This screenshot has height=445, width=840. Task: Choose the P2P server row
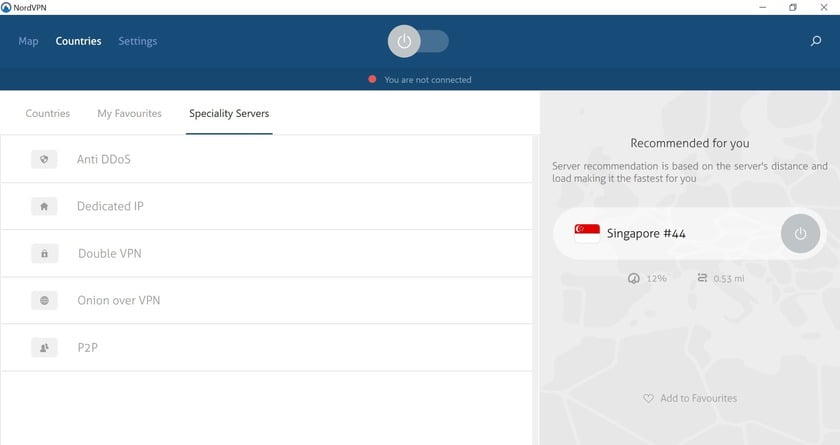tap(267, 348)
